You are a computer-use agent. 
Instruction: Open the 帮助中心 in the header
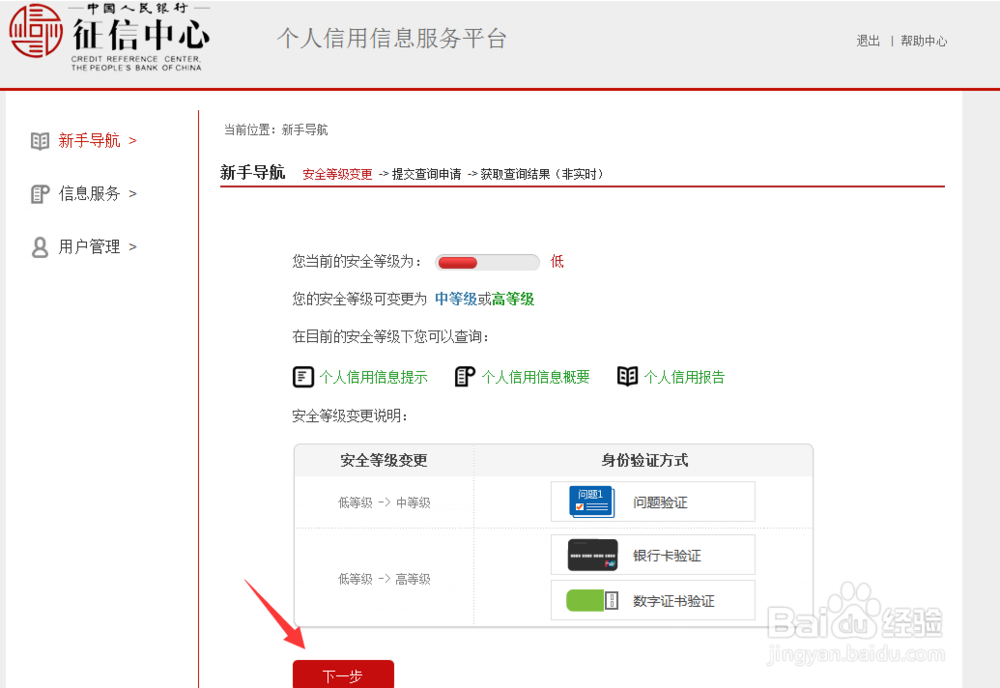(924, 41)
